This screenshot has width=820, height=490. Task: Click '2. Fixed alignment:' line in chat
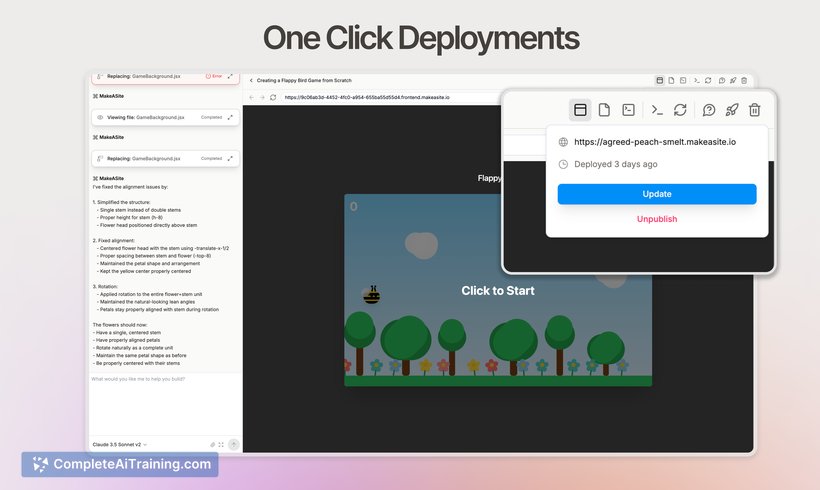pos(113,241)
